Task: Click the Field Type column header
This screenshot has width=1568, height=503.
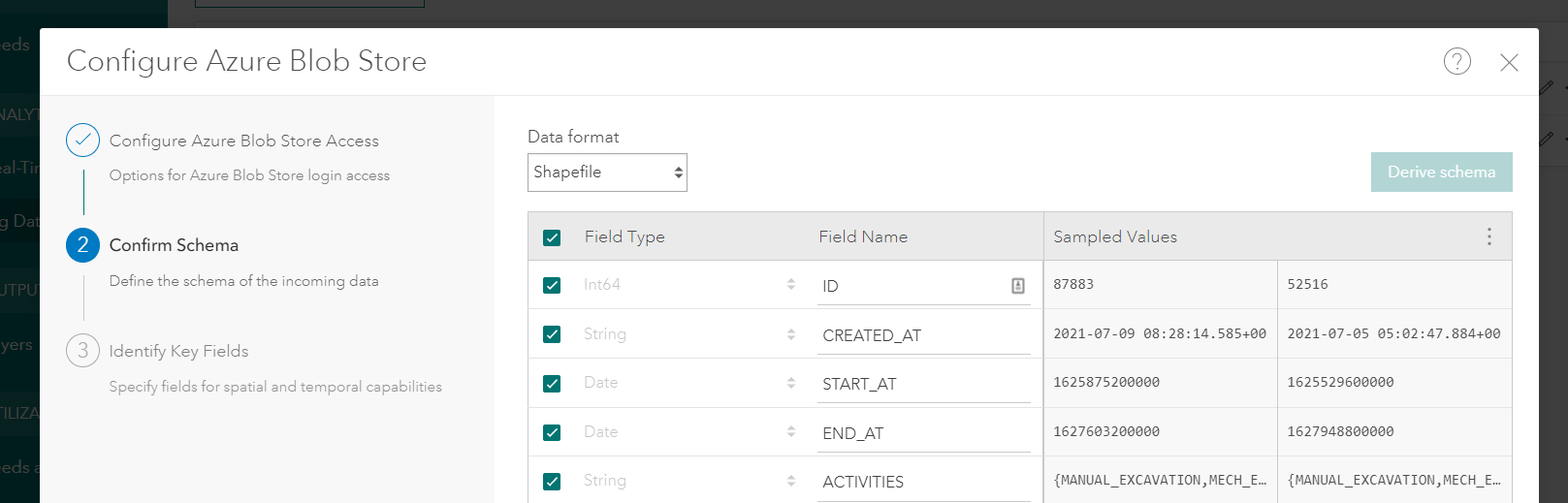Action: 624,236
